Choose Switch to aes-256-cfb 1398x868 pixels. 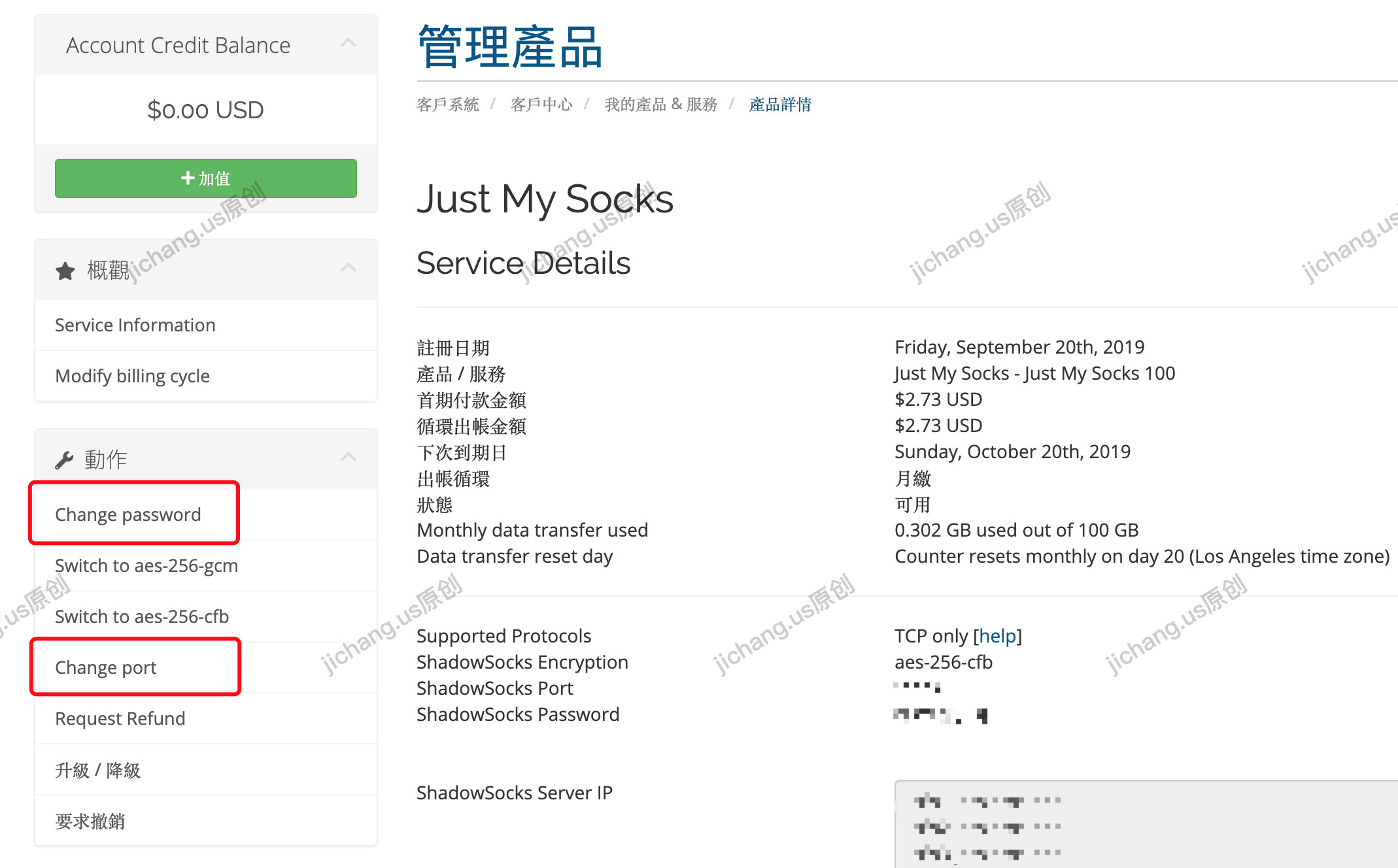[x=142, y=616]
